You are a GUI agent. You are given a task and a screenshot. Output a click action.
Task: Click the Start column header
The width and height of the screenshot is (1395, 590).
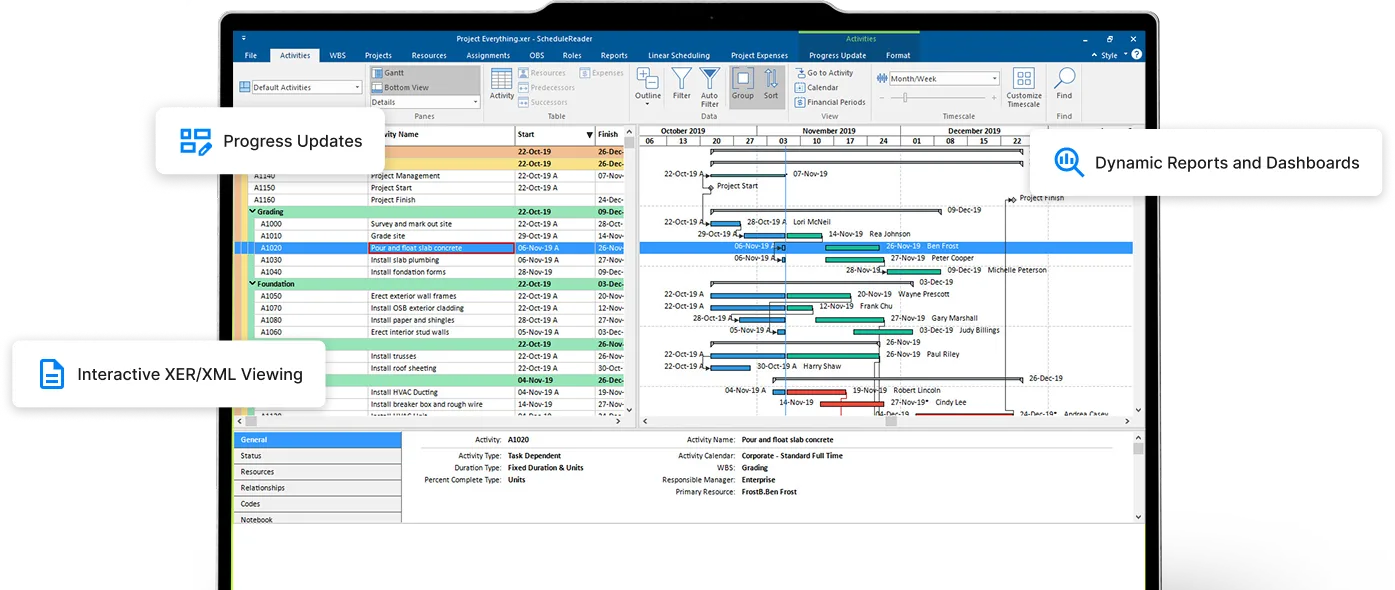coord(555,135)
